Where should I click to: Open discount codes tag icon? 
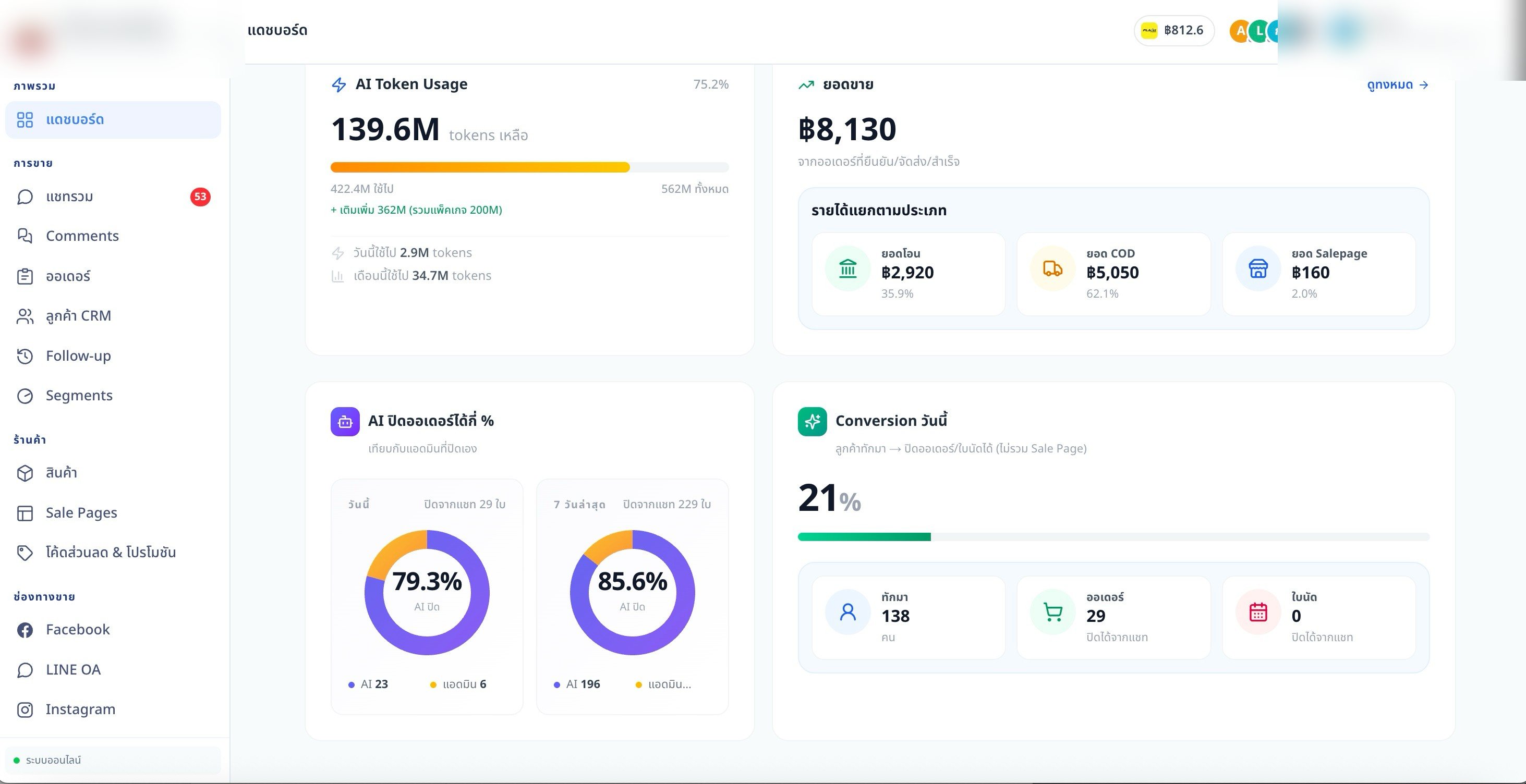(25, 553)
